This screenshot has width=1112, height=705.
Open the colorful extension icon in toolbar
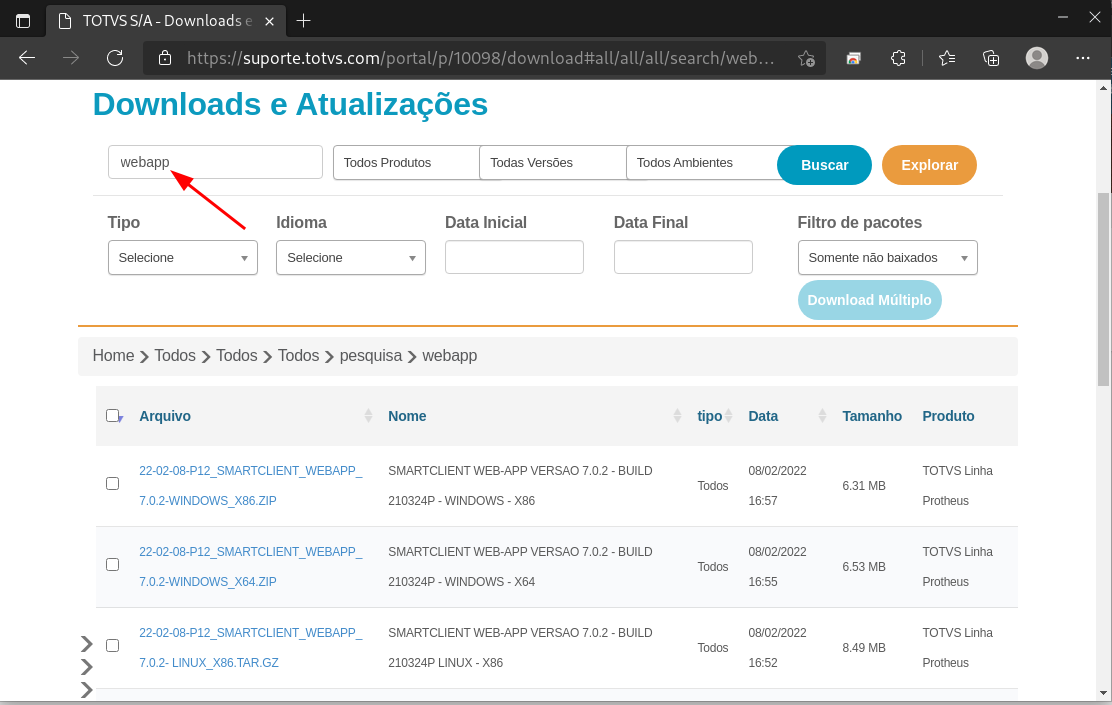click(x=854, y=58)
